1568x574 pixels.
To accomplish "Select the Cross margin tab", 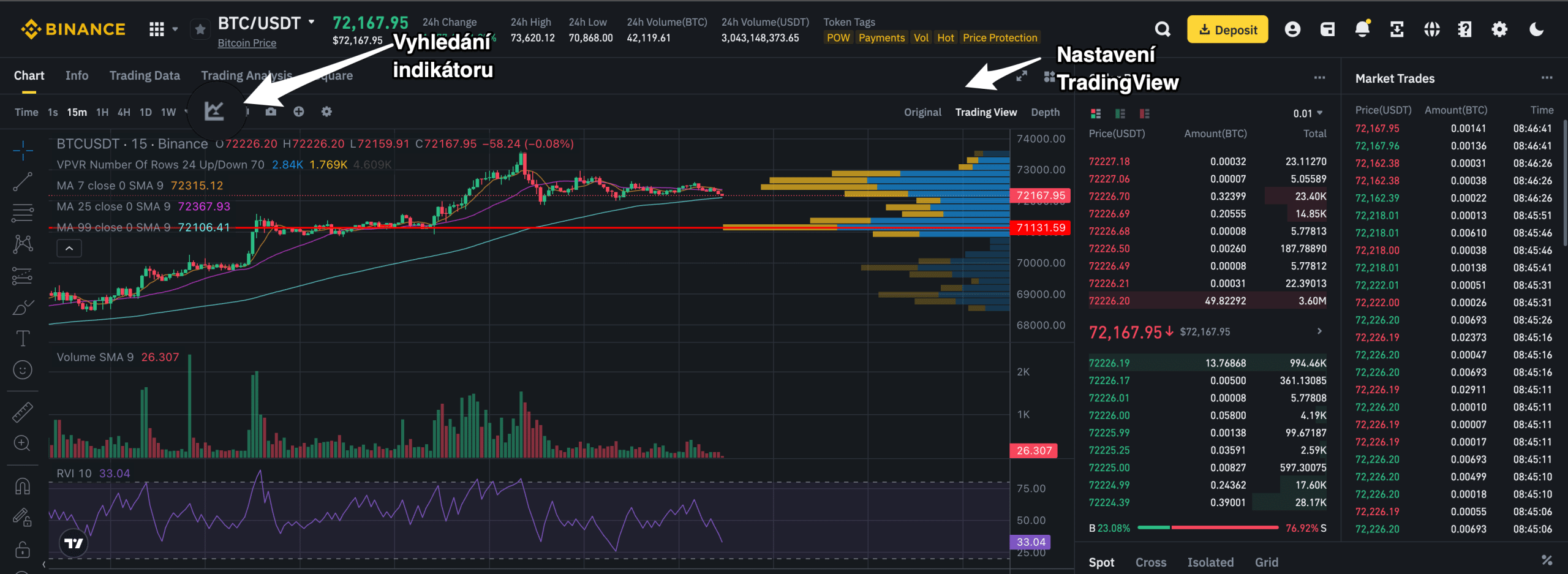I will click(x=1151, y=562).
